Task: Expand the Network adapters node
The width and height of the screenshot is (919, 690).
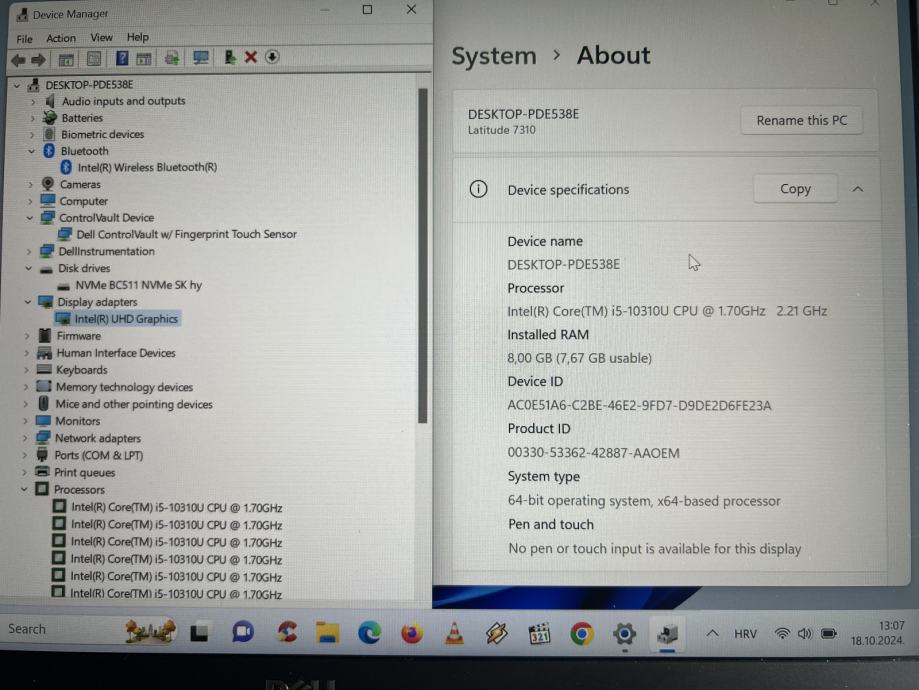Action: click(25, 439)
